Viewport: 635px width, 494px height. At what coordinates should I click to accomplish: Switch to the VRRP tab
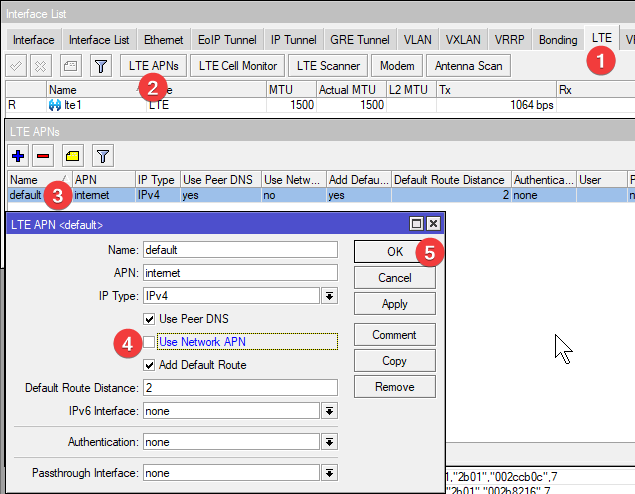point(509,40)
